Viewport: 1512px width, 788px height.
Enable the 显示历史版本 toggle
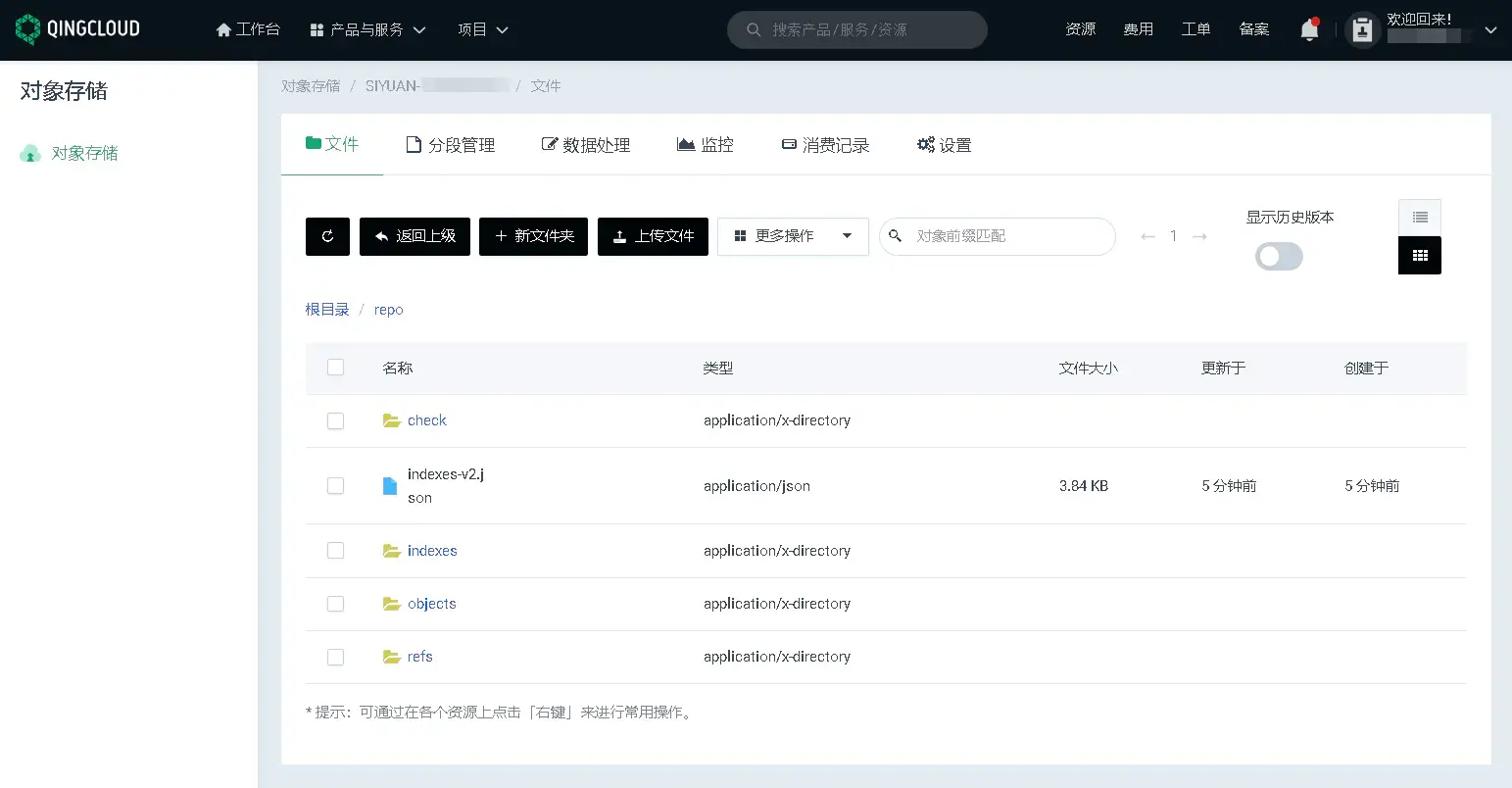(1279, 256)
